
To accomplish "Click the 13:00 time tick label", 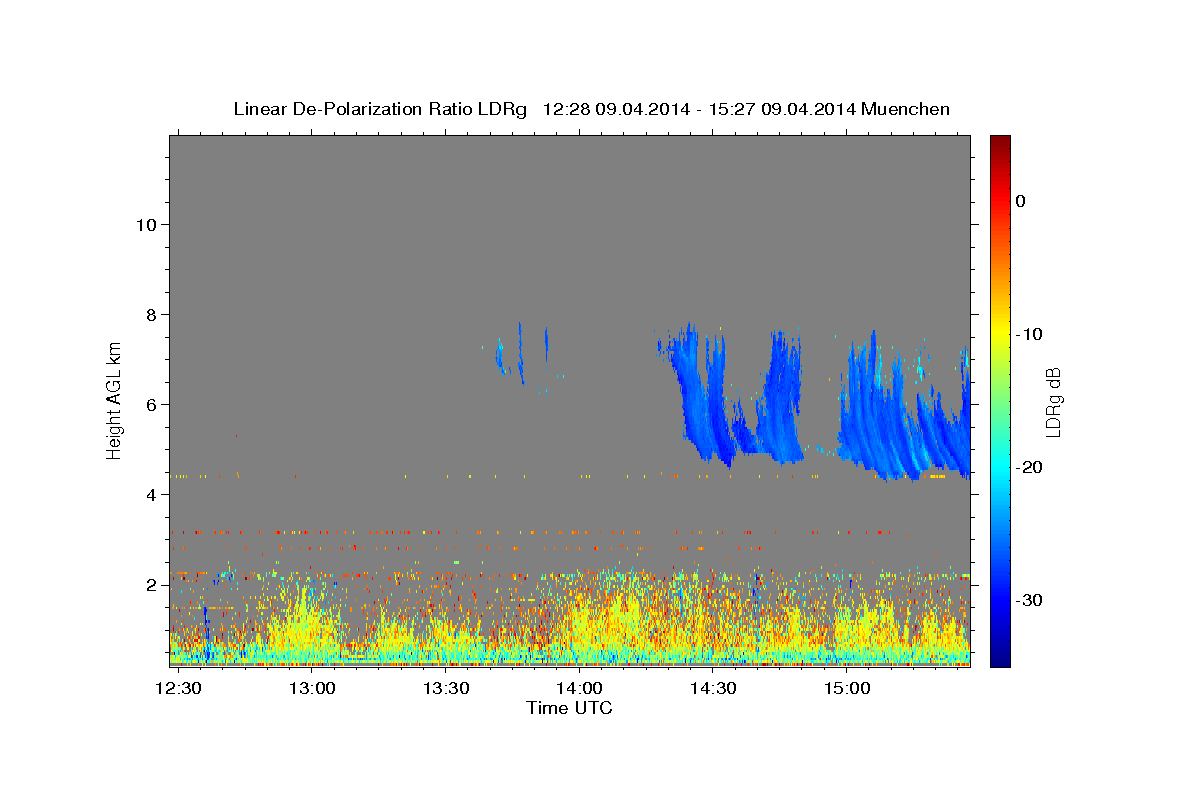I will [311, 689].
